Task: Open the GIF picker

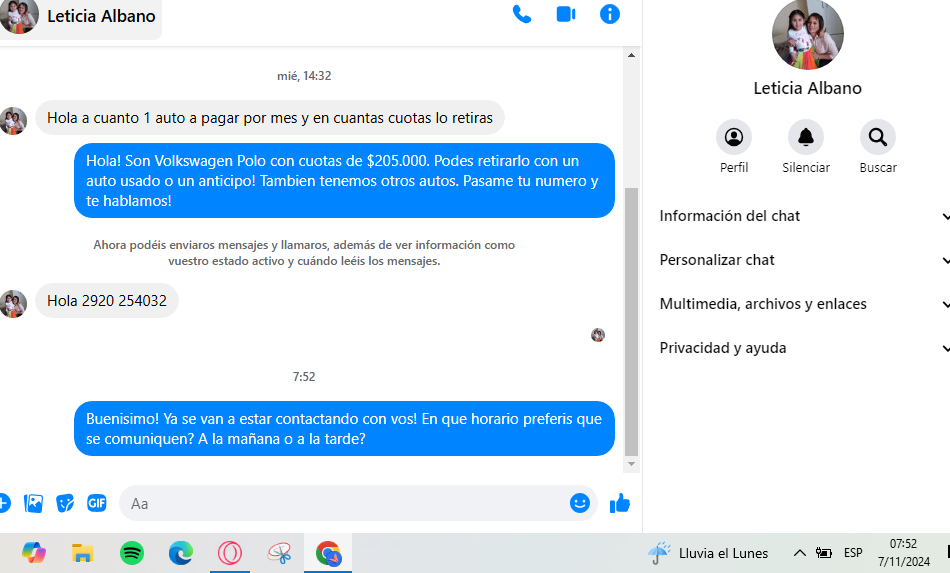Action: (96, 503)
